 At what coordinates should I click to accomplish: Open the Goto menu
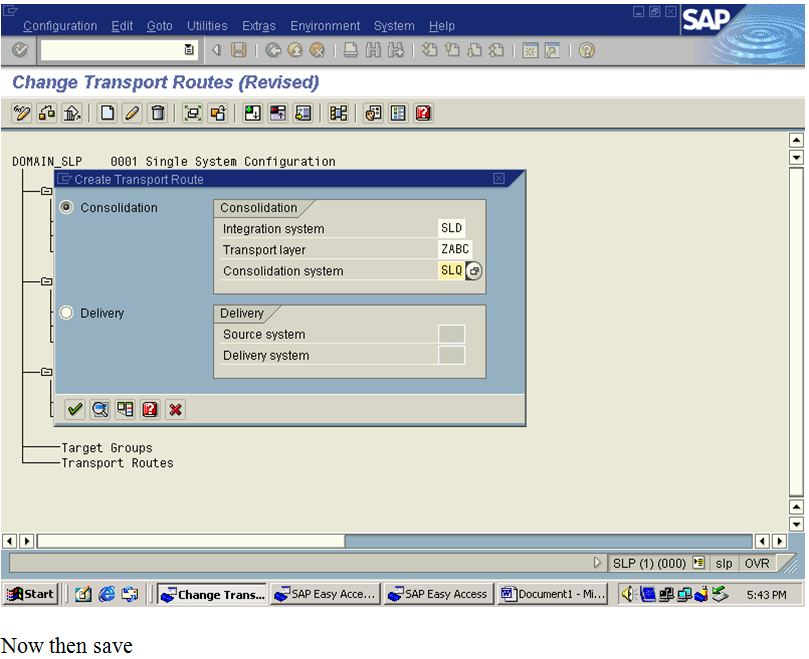click(x=159, y=26)
